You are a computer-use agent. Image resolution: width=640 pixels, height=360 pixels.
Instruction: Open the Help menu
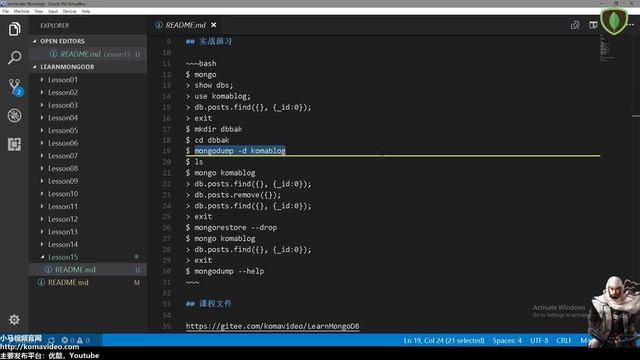[x=86, y=11]
